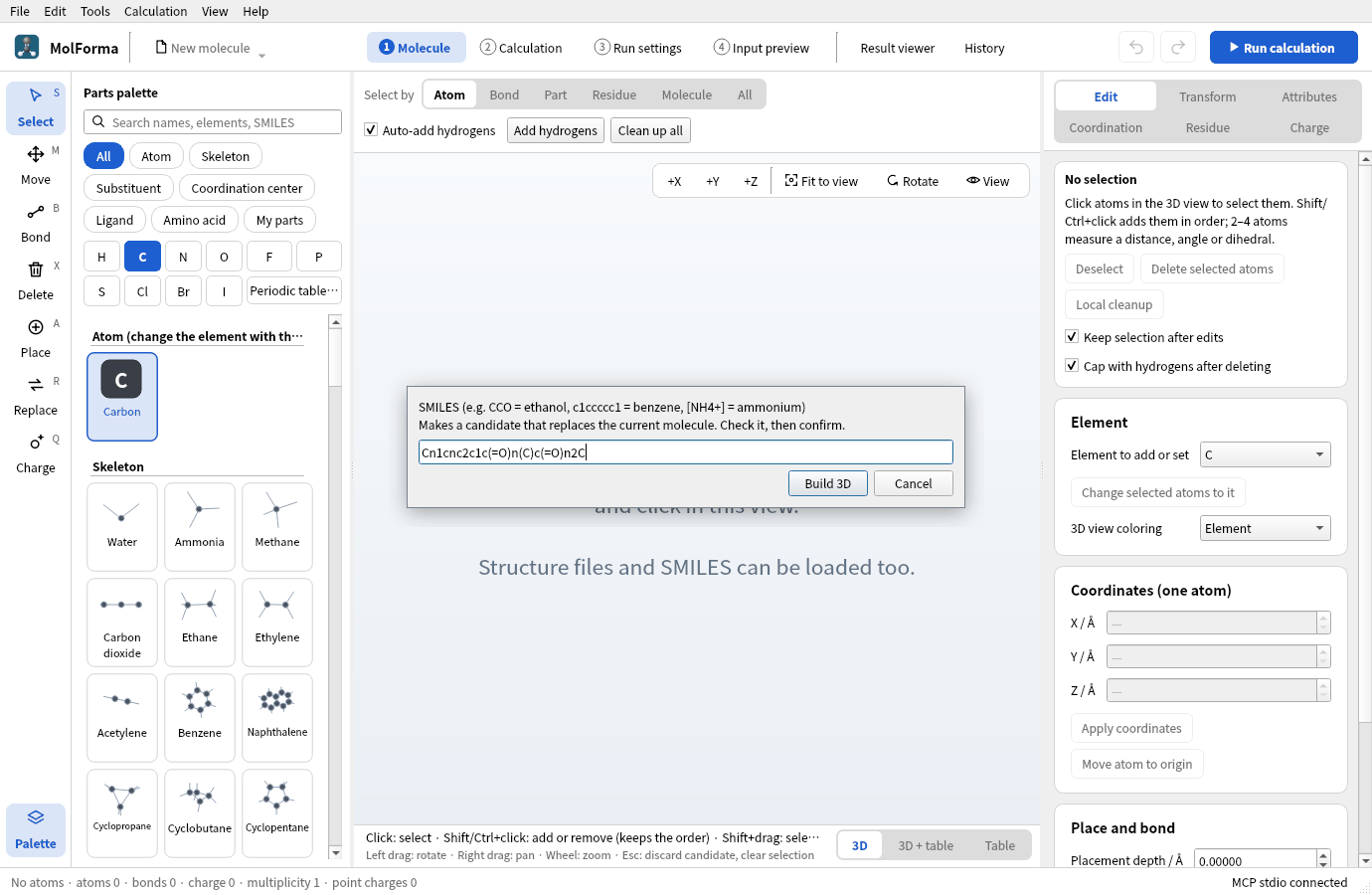Open the Calculation menu
Viewport: 1372px width, 895px height.
[x=155, y=11]
